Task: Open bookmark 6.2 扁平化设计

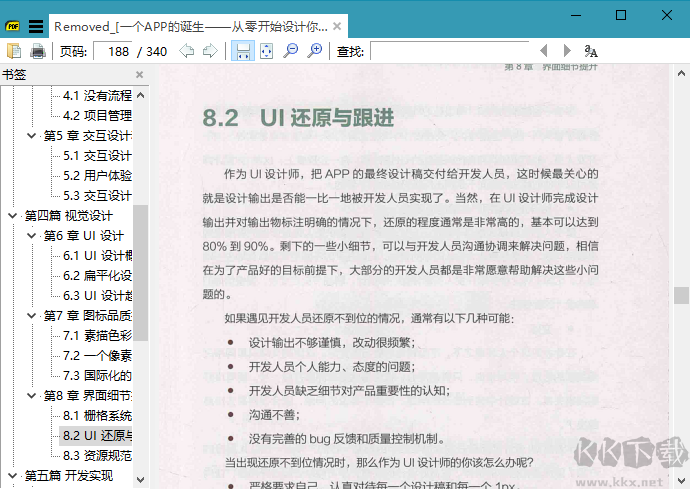Action: pyautogui.click(x=97, y=275)
